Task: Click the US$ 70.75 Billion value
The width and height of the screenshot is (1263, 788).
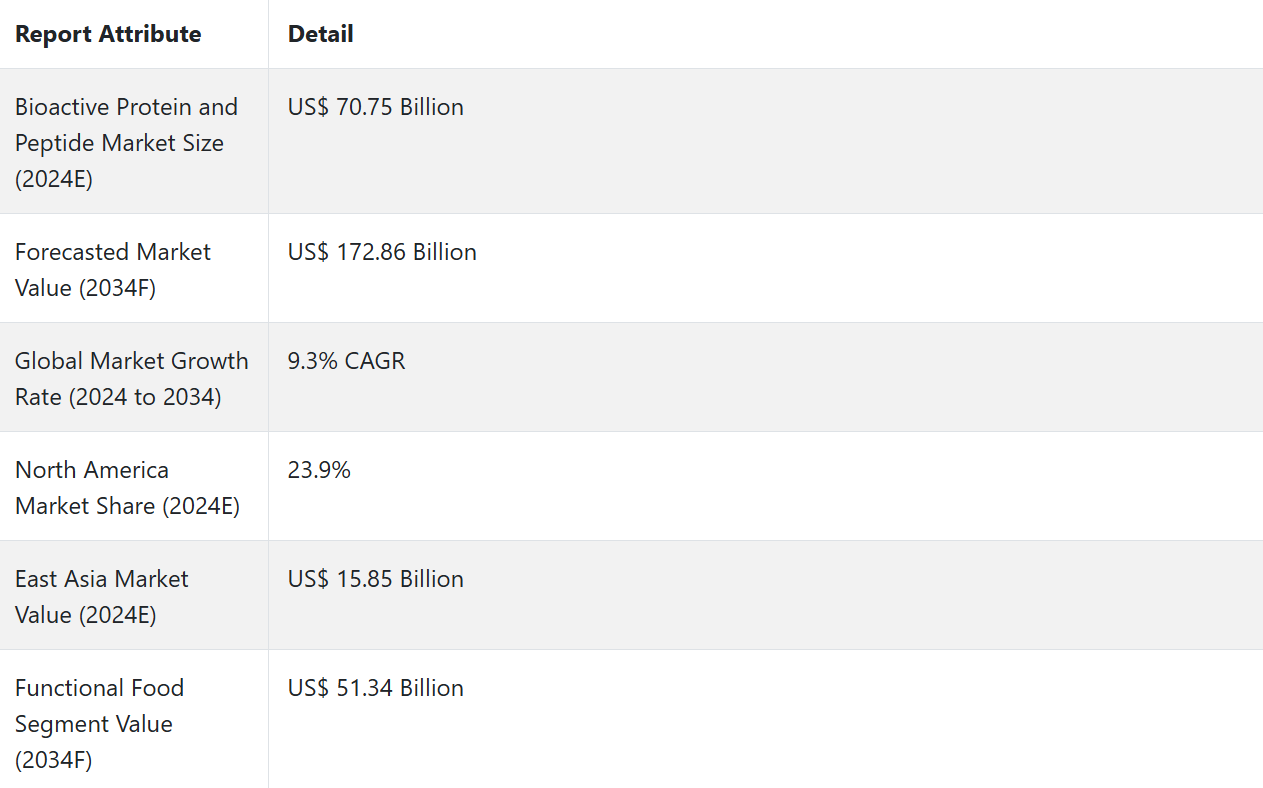Action: coord(375,107)
